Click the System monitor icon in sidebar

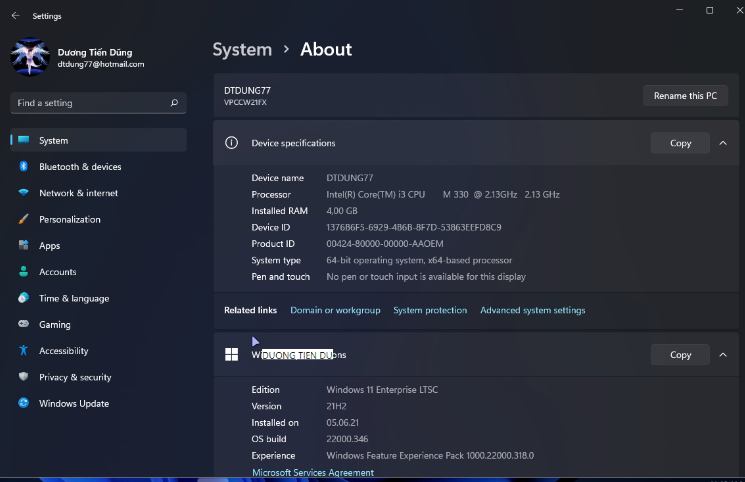pos(23,140)
